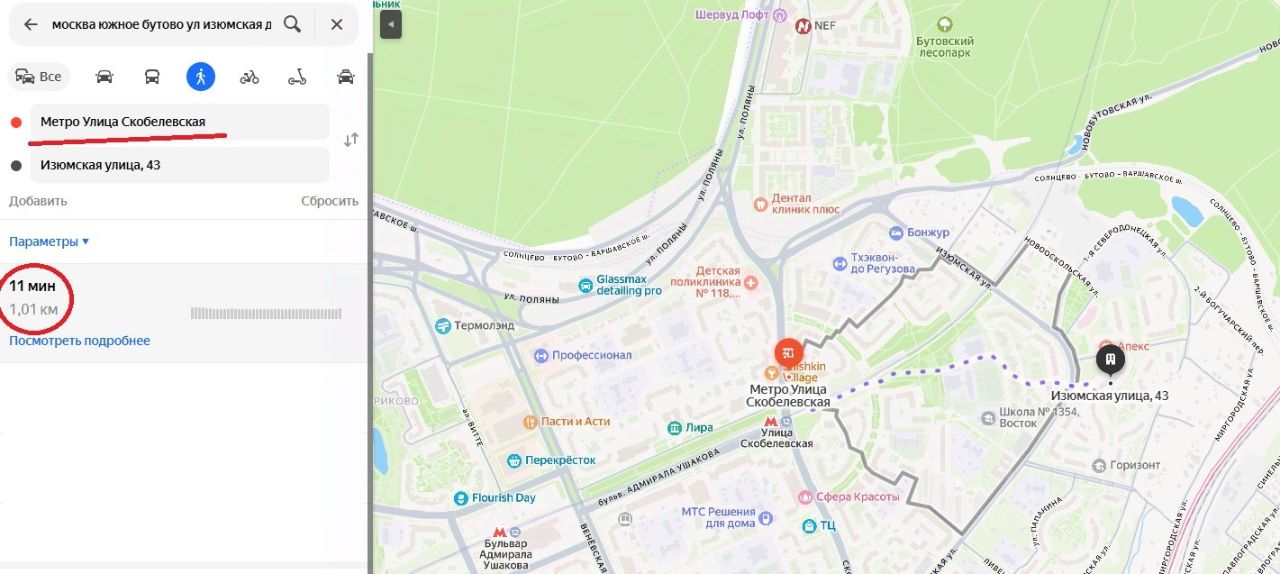Click the back arrow in search bar

31,24
